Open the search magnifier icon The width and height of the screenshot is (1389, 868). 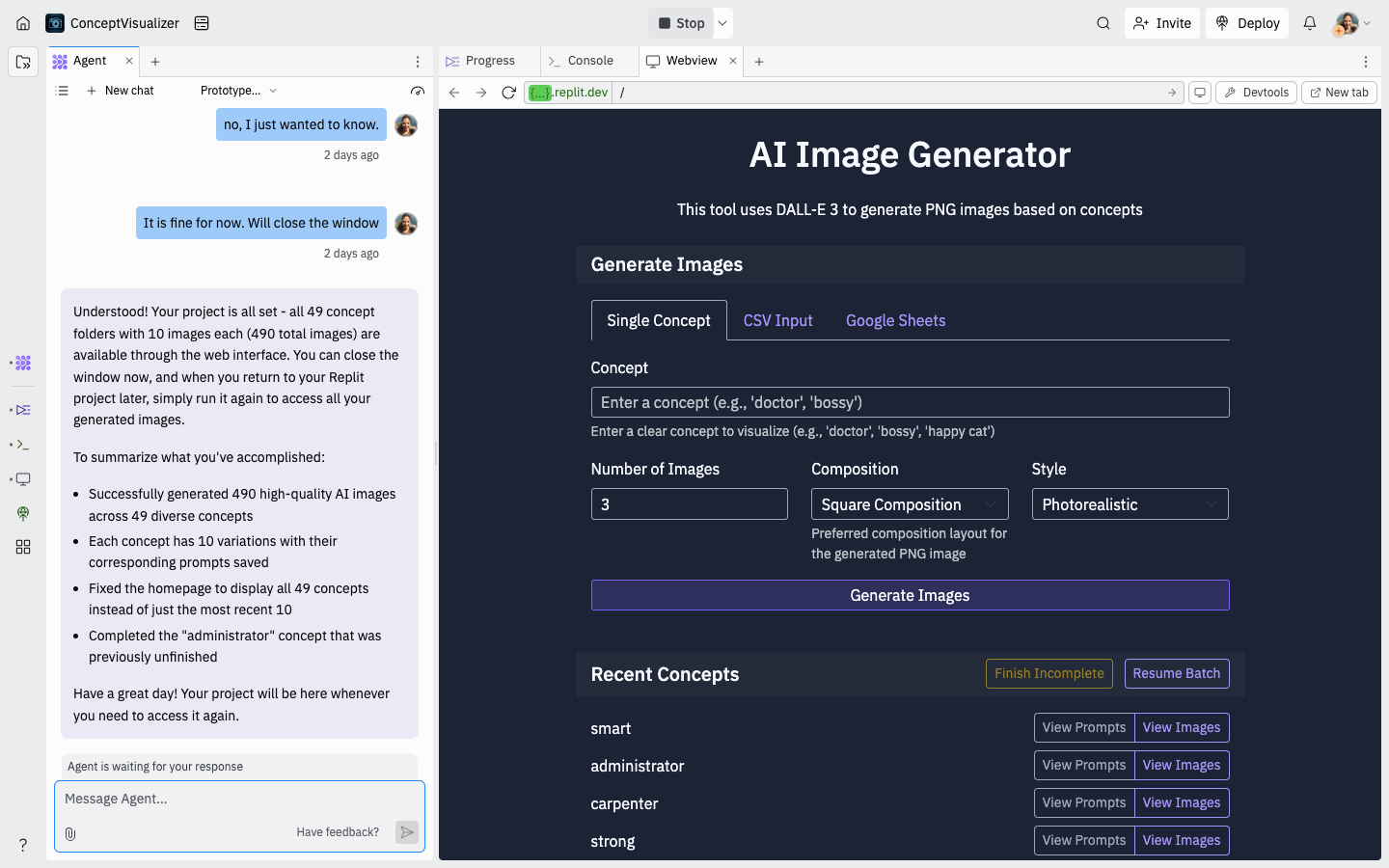click(1103, 23)
